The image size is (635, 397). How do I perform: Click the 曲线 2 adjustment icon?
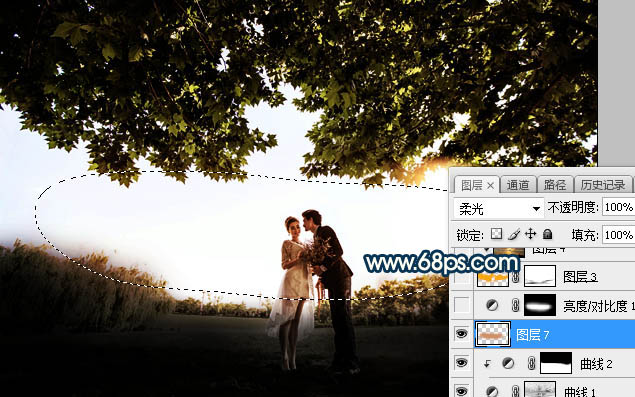click(x=508, y=363)
